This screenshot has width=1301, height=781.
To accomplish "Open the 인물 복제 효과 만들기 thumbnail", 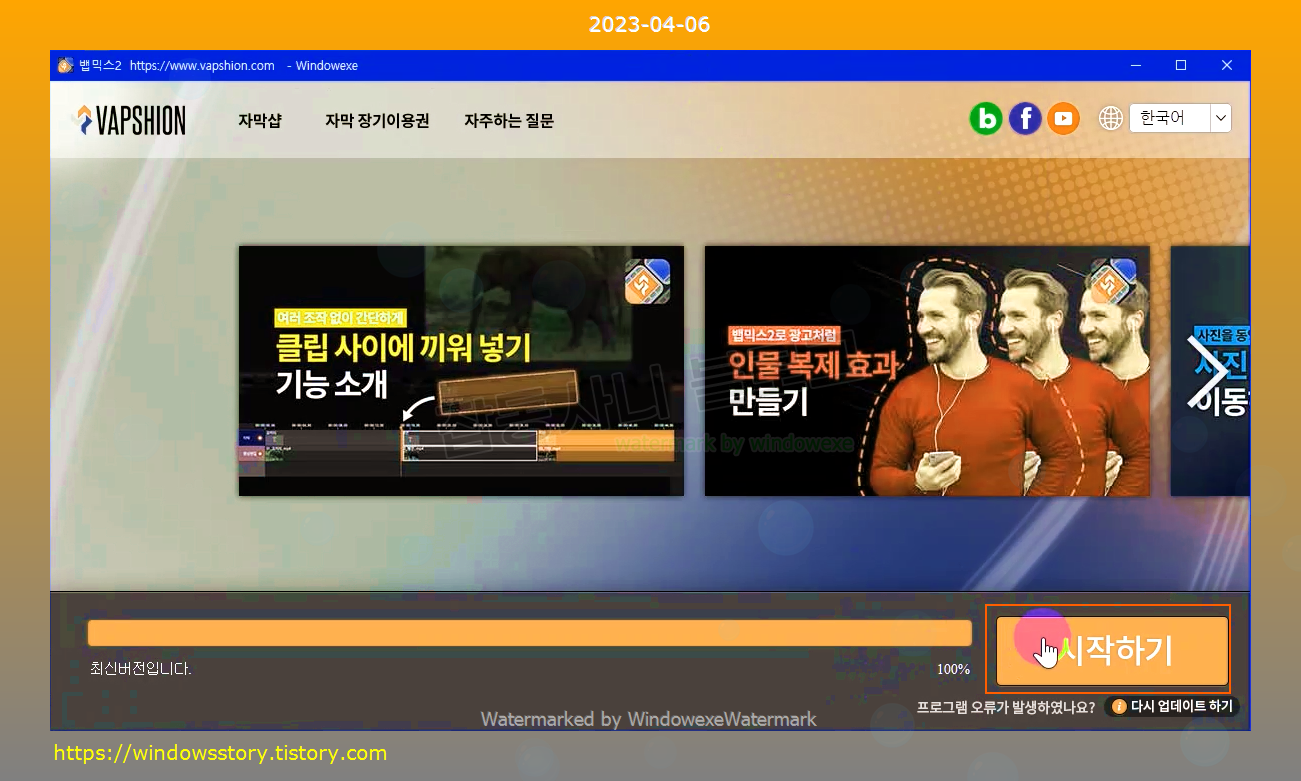I will pyautogui.click(x=927, y=371).
